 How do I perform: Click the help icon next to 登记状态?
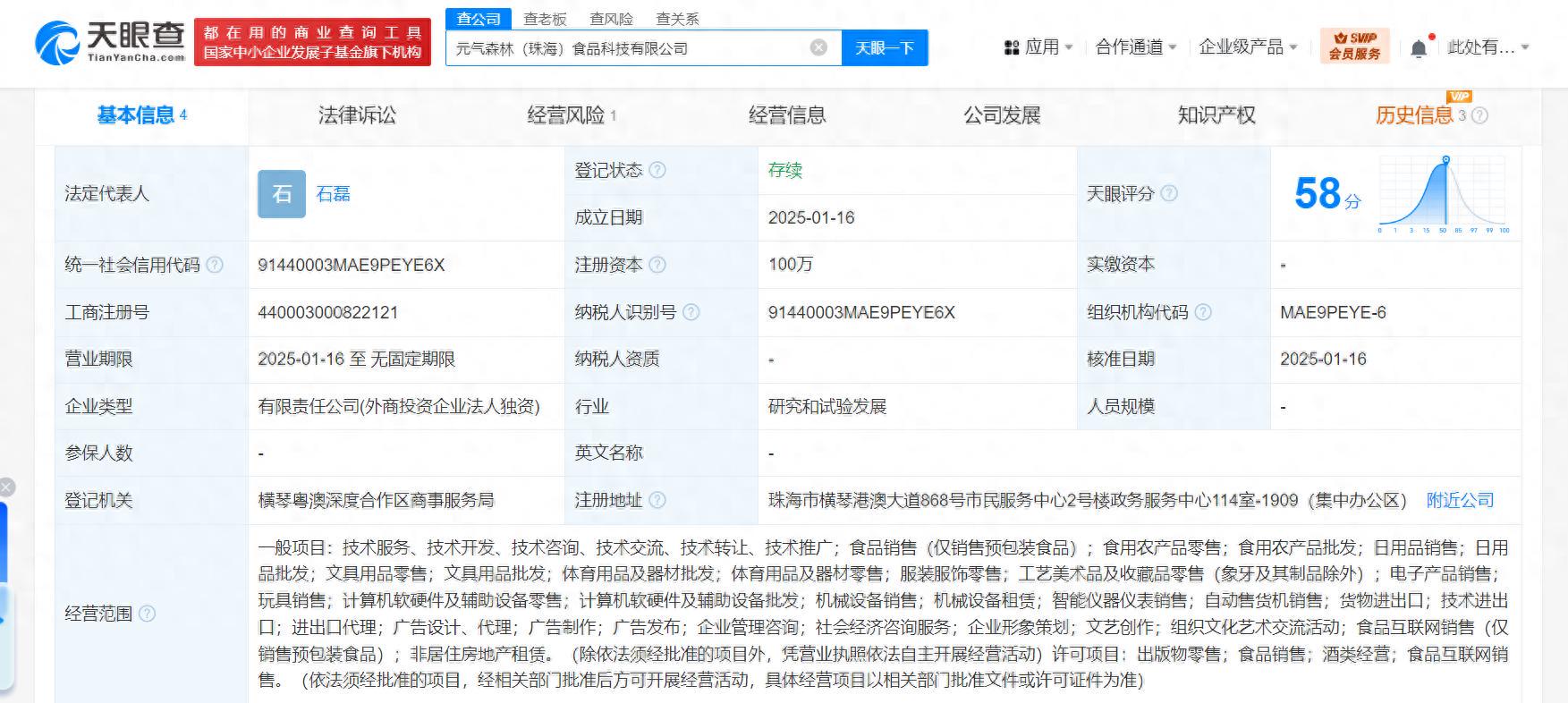click(x=657, y=170)
